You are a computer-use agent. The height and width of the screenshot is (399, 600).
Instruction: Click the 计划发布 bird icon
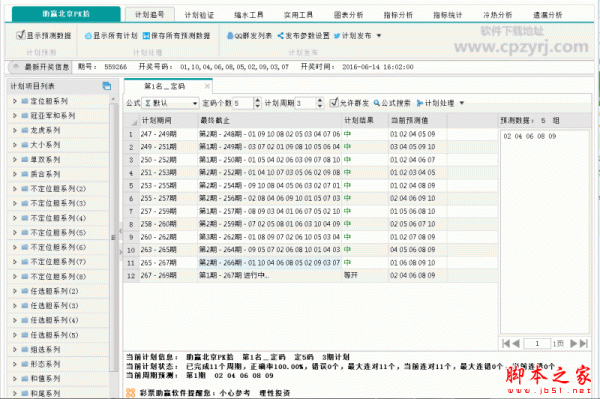(337, 36)
